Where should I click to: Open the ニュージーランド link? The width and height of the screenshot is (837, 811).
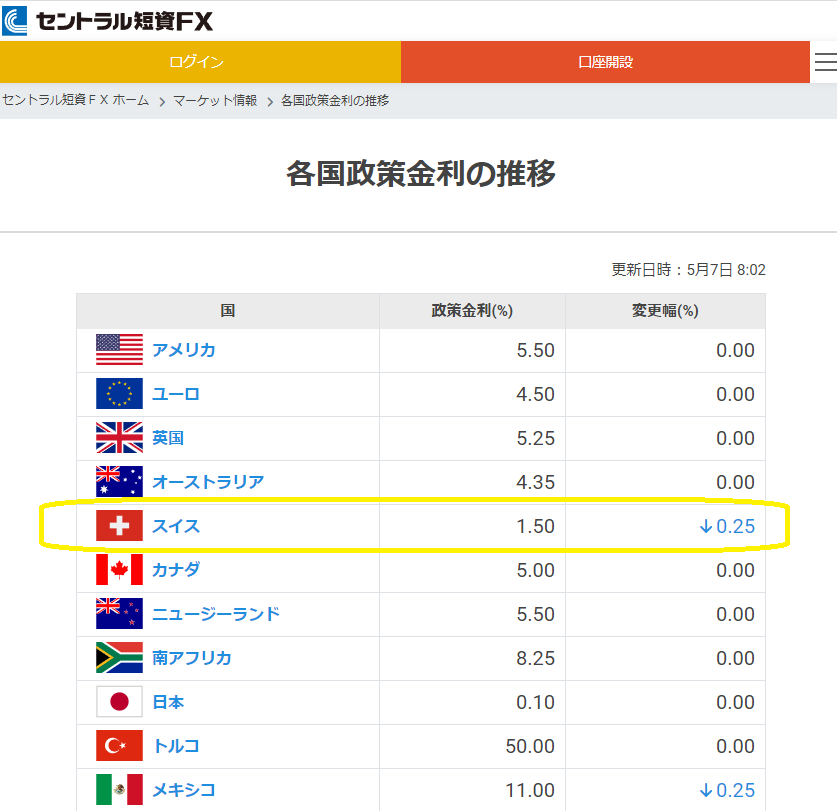216,614
